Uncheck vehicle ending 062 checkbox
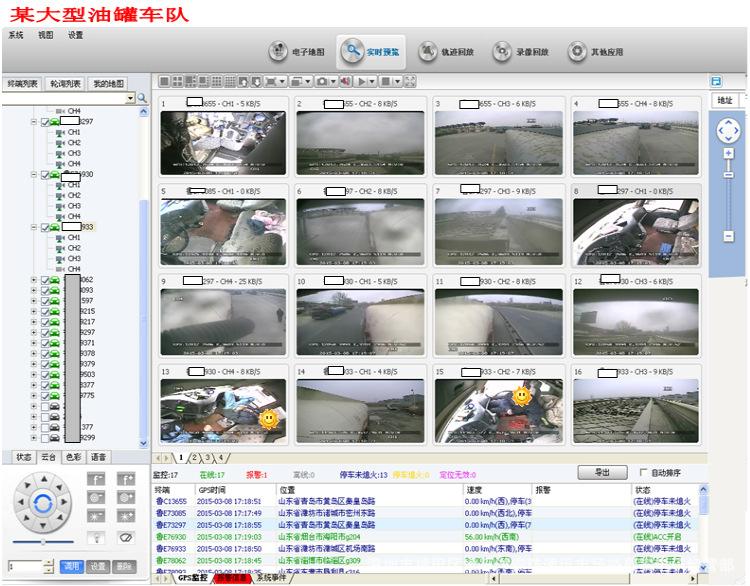Viewport: 750px width, 586px height. pos(45,280)
